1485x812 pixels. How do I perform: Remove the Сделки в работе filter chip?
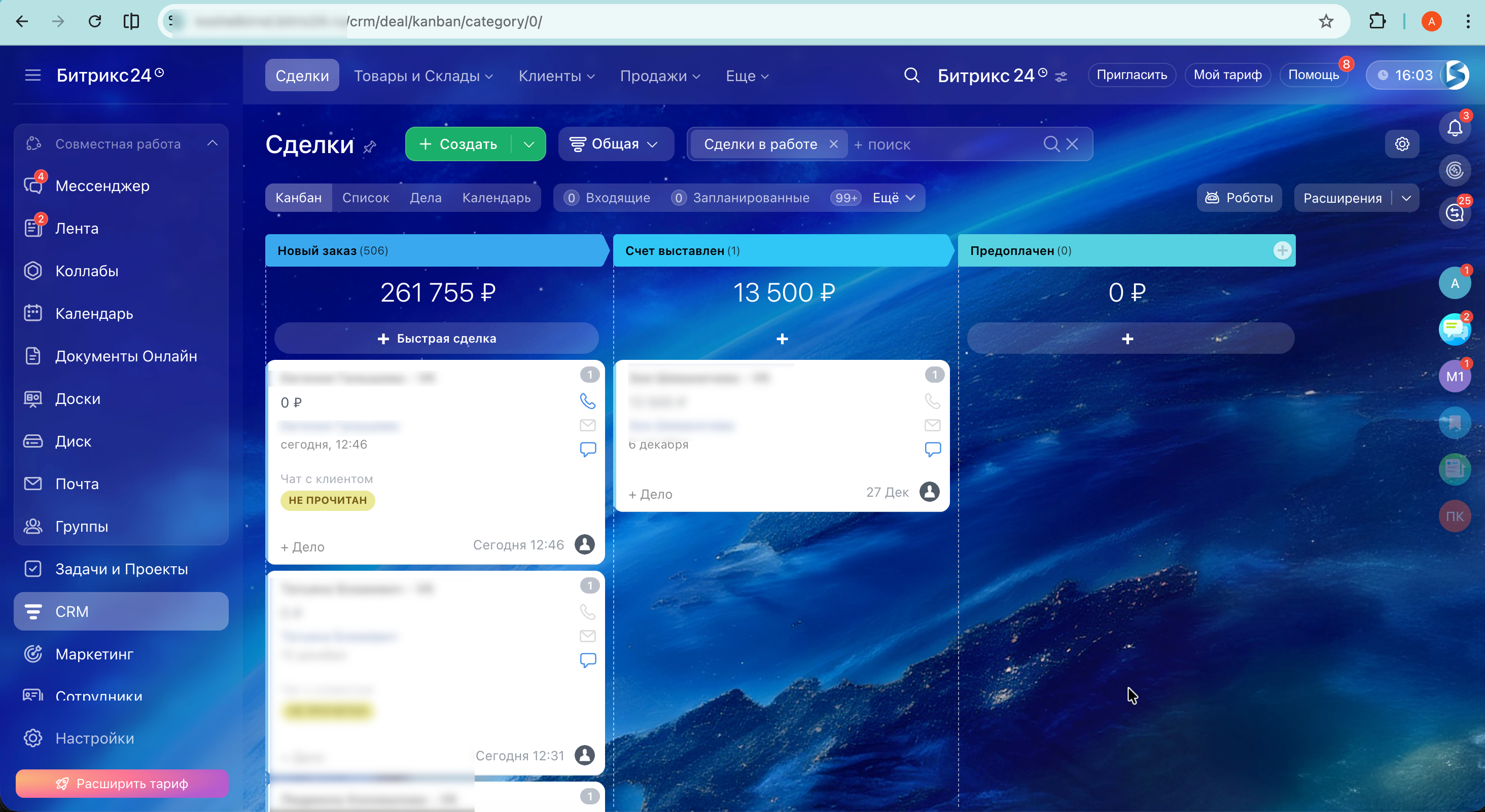coord(833,144)
